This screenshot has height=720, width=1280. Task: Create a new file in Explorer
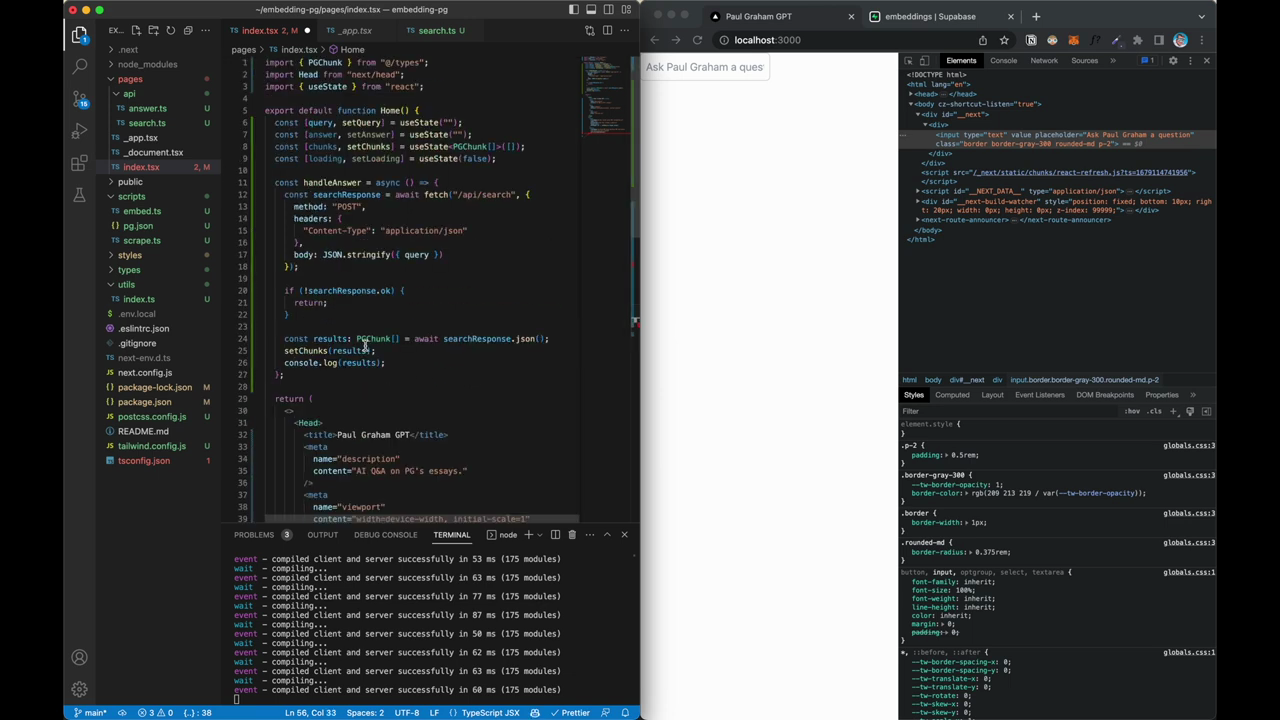coord(136,30)
